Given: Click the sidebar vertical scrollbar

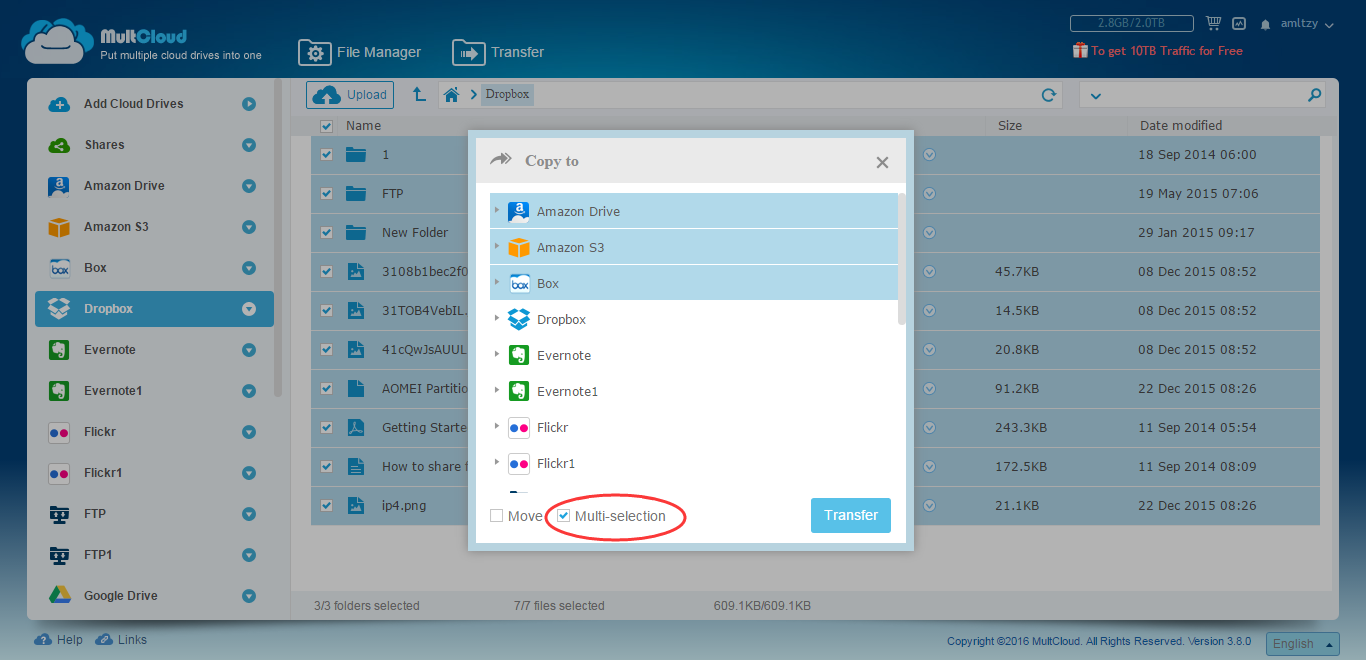Looking at the screenshot, I should pyautogui.click(x=278, y=240).
